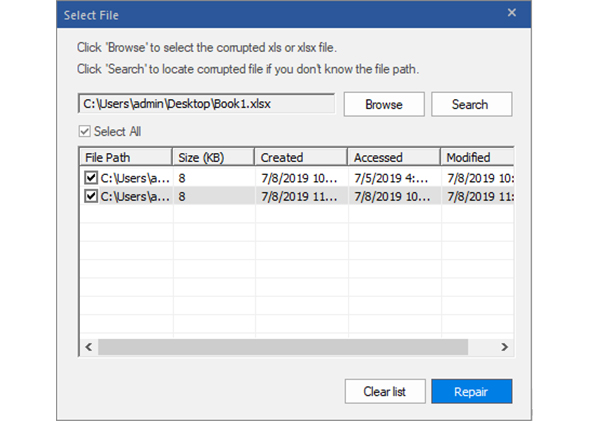Select the second file row created 7/8/2019 11

coord(297,196)
